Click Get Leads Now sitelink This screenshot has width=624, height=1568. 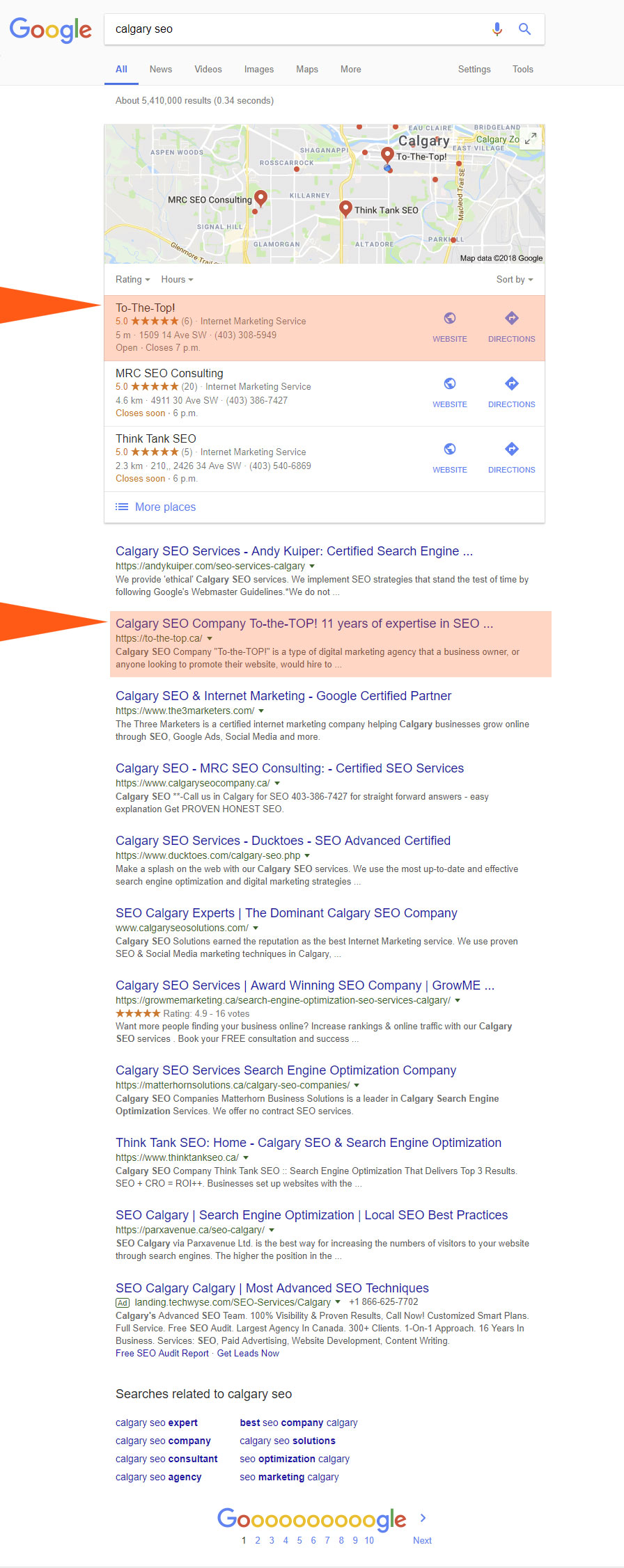pos(248,1354)
